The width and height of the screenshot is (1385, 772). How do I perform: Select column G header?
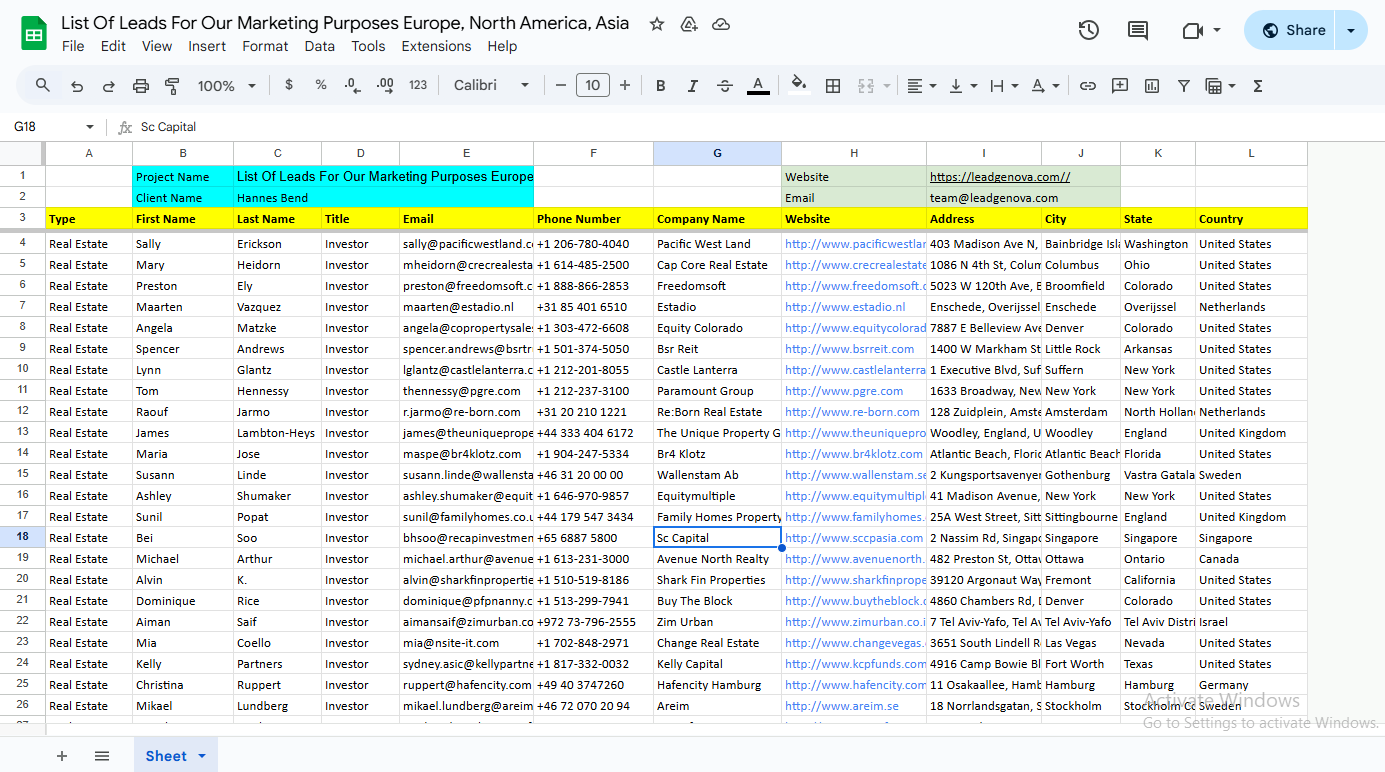pyautogui.click(x=717, y=153)
